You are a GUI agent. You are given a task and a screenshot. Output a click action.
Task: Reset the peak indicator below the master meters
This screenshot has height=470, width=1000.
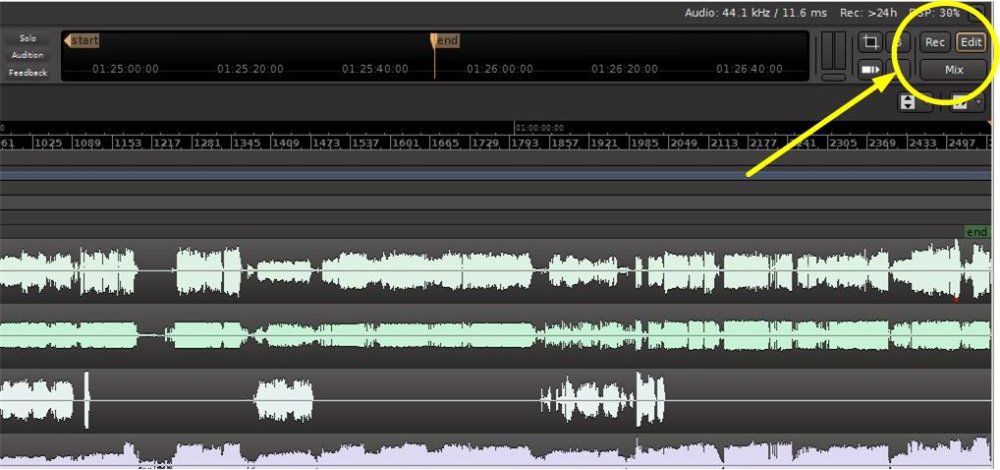click(833, 77)
